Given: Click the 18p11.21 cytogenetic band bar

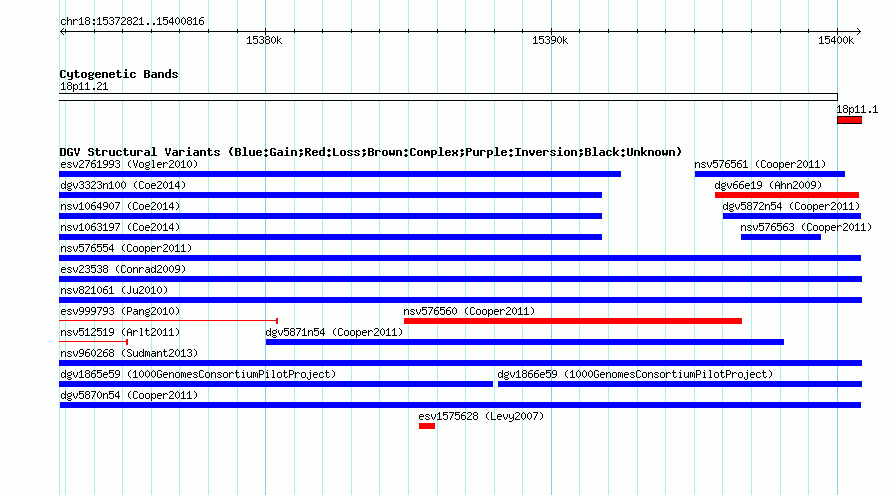Looking at the screenshot, I should coord(448,97).
